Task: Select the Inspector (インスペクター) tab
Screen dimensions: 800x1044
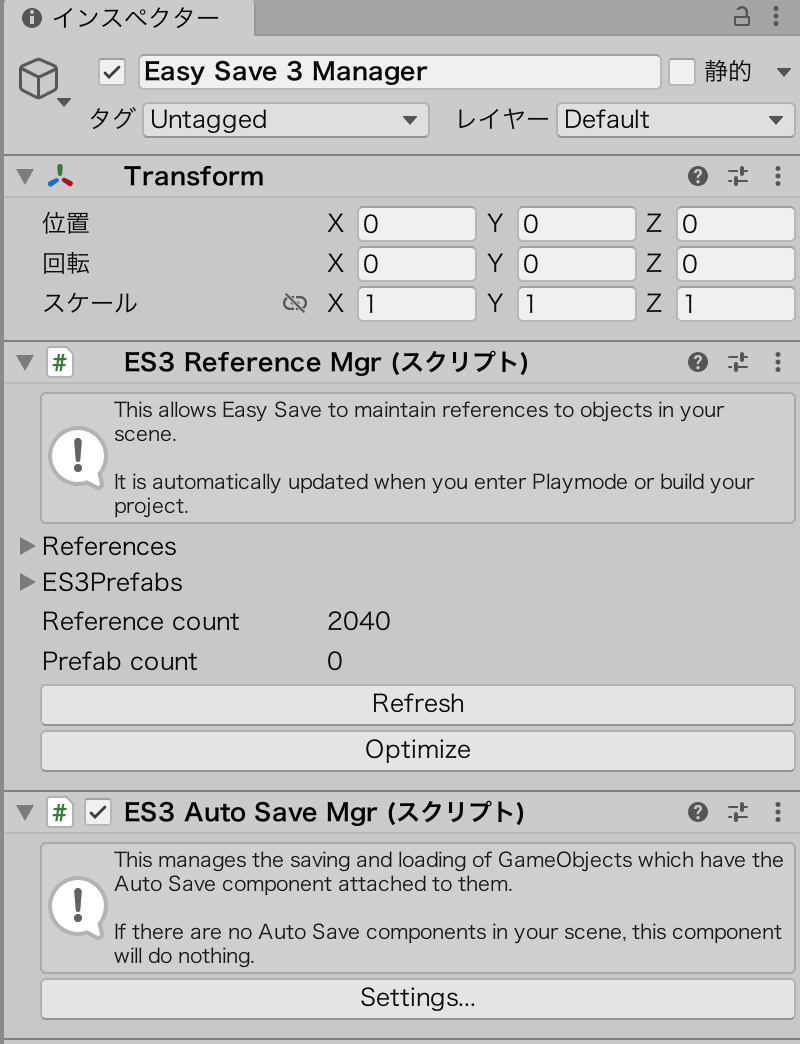Action: (125, 18)
